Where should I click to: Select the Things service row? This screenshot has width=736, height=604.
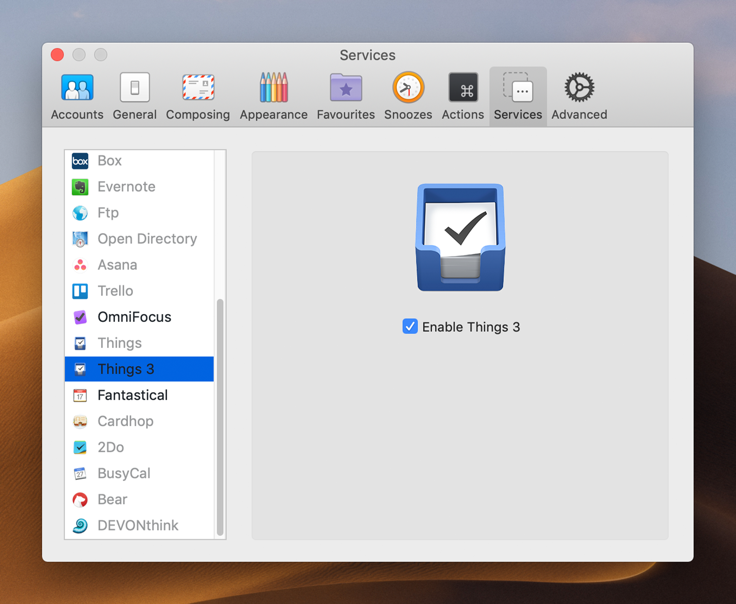(139, 344)
